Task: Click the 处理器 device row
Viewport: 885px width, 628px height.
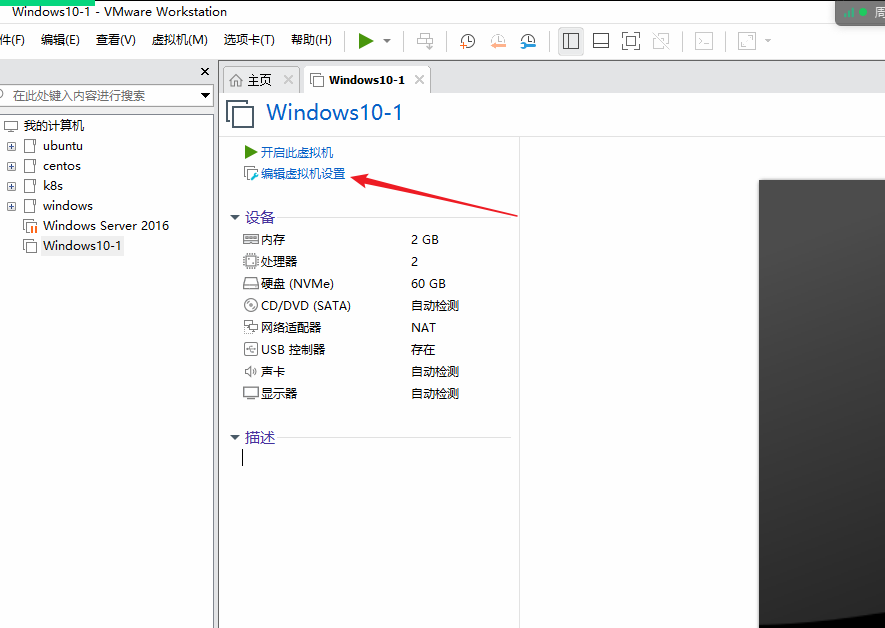Action: pyautogui.click(x=350, y=261)
